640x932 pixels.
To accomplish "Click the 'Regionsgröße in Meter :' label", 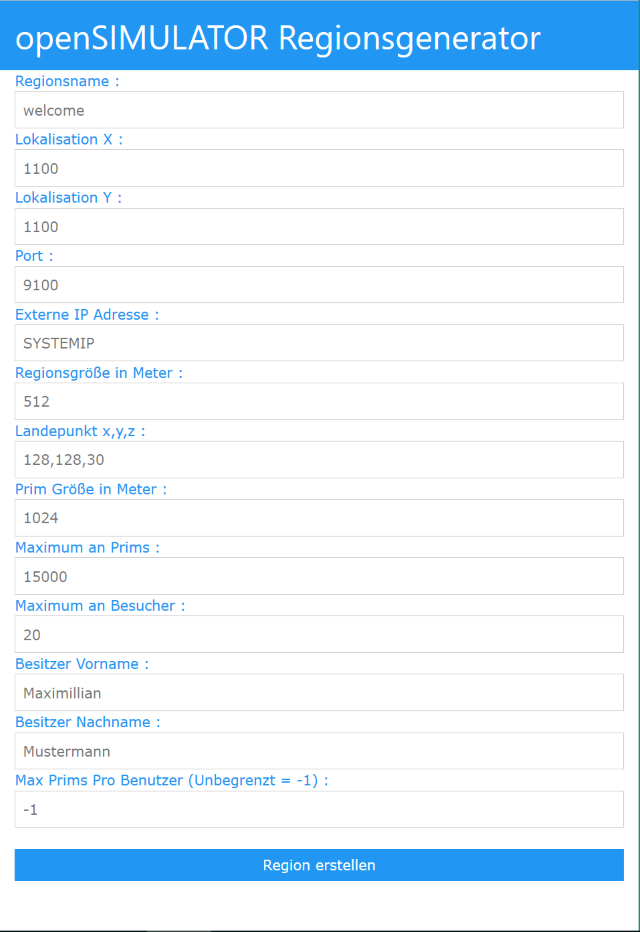I will click(99, 373).
